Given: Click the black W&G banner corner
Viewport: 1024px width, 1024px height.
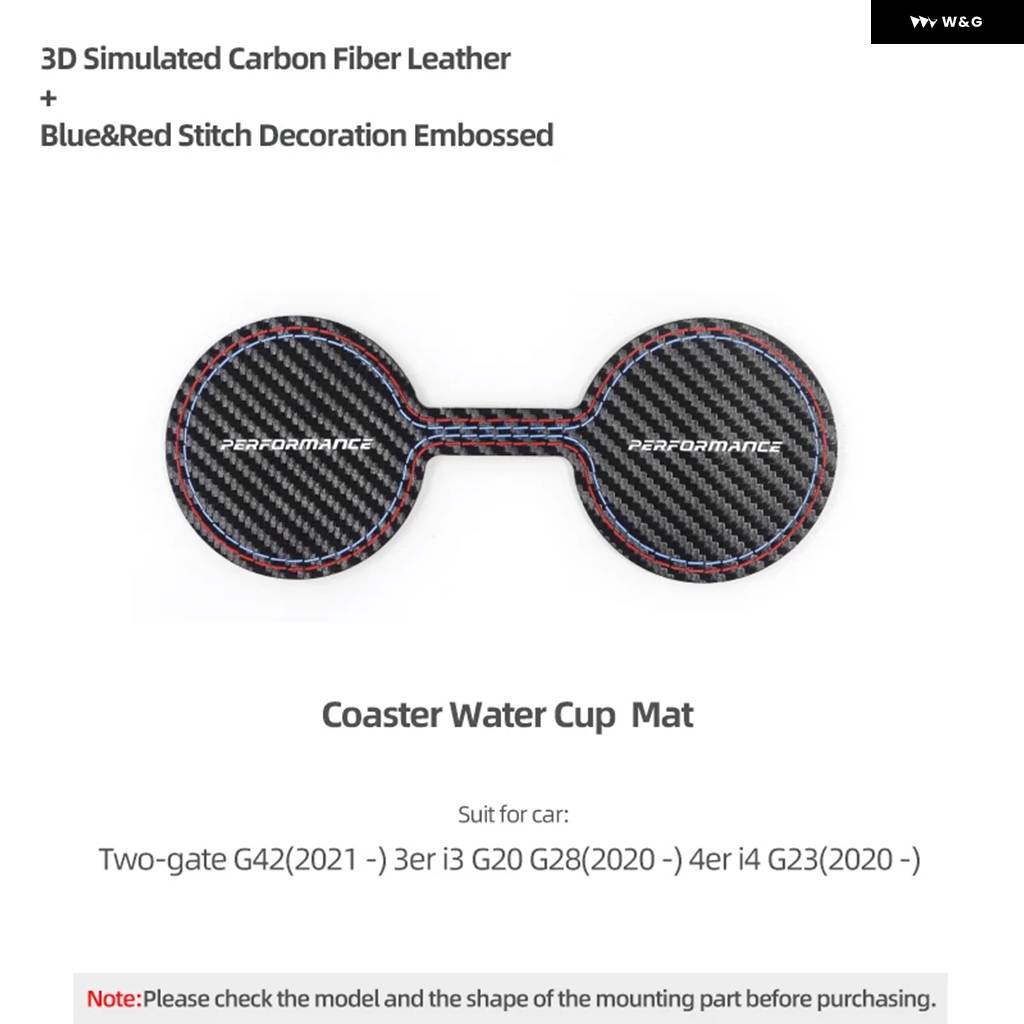Looking at the screenshot, I should [947, 22].
